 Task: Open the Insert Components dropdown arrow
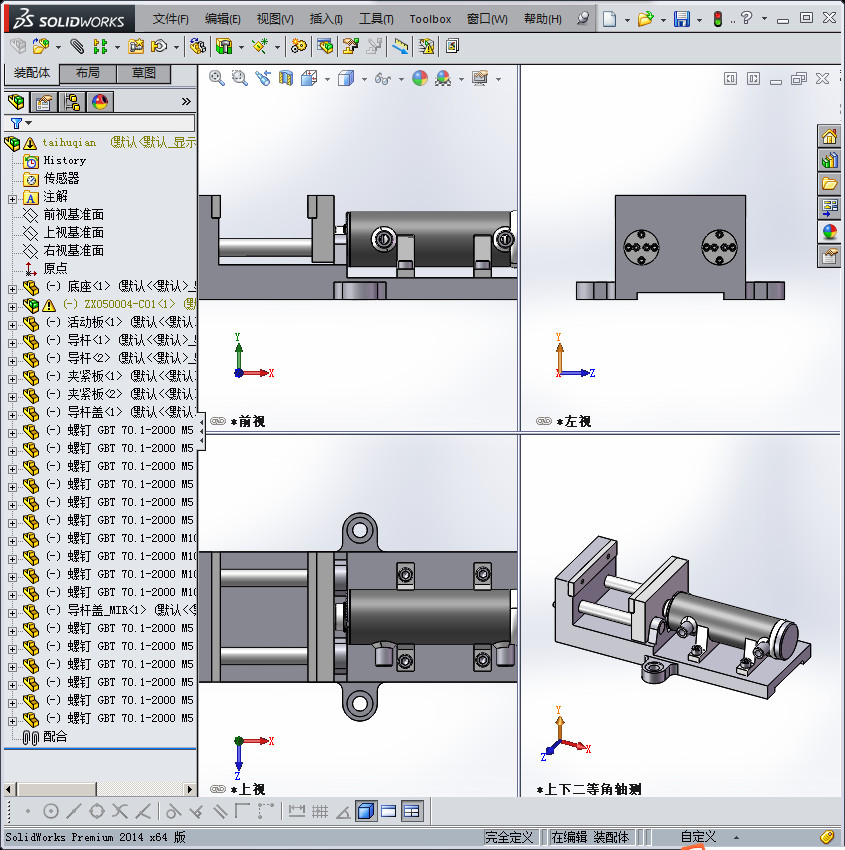coord(58,47)
